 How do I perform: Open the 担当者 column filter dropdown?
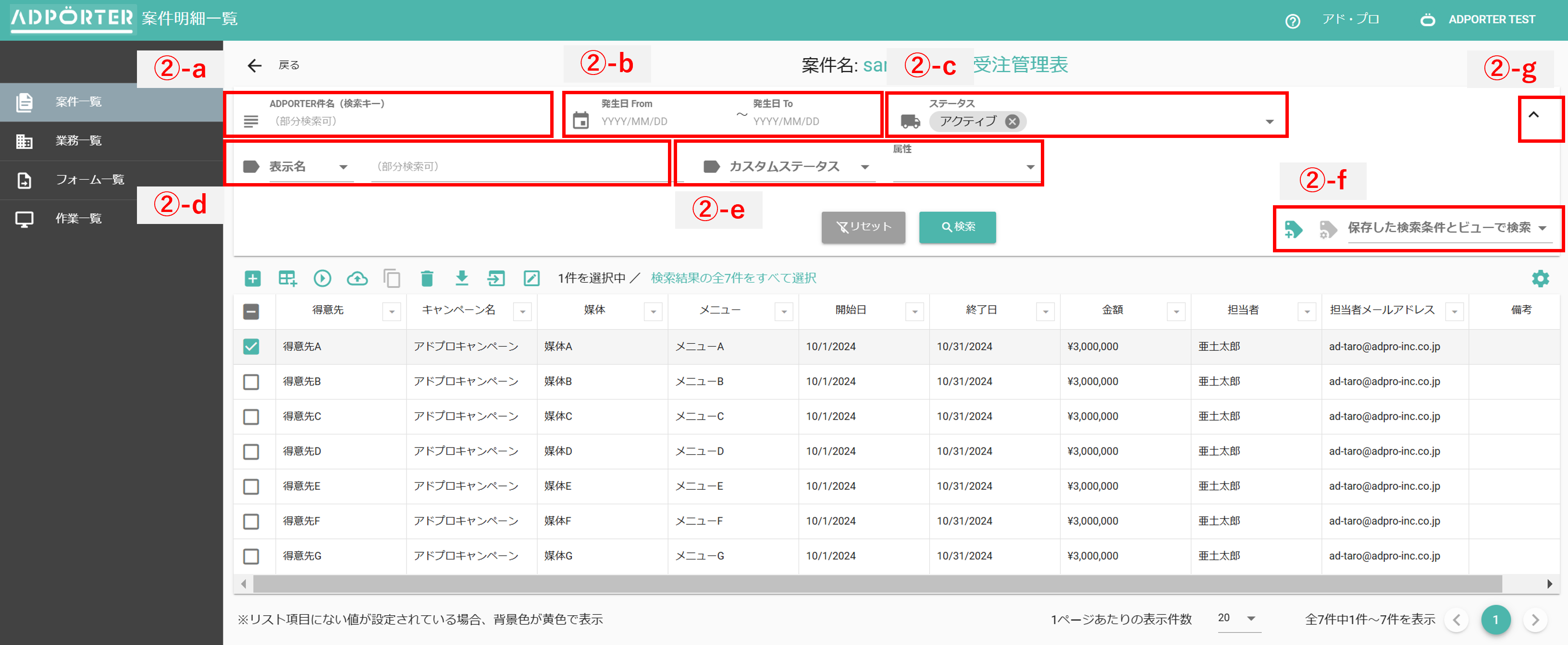click(x=1307, y=312)
